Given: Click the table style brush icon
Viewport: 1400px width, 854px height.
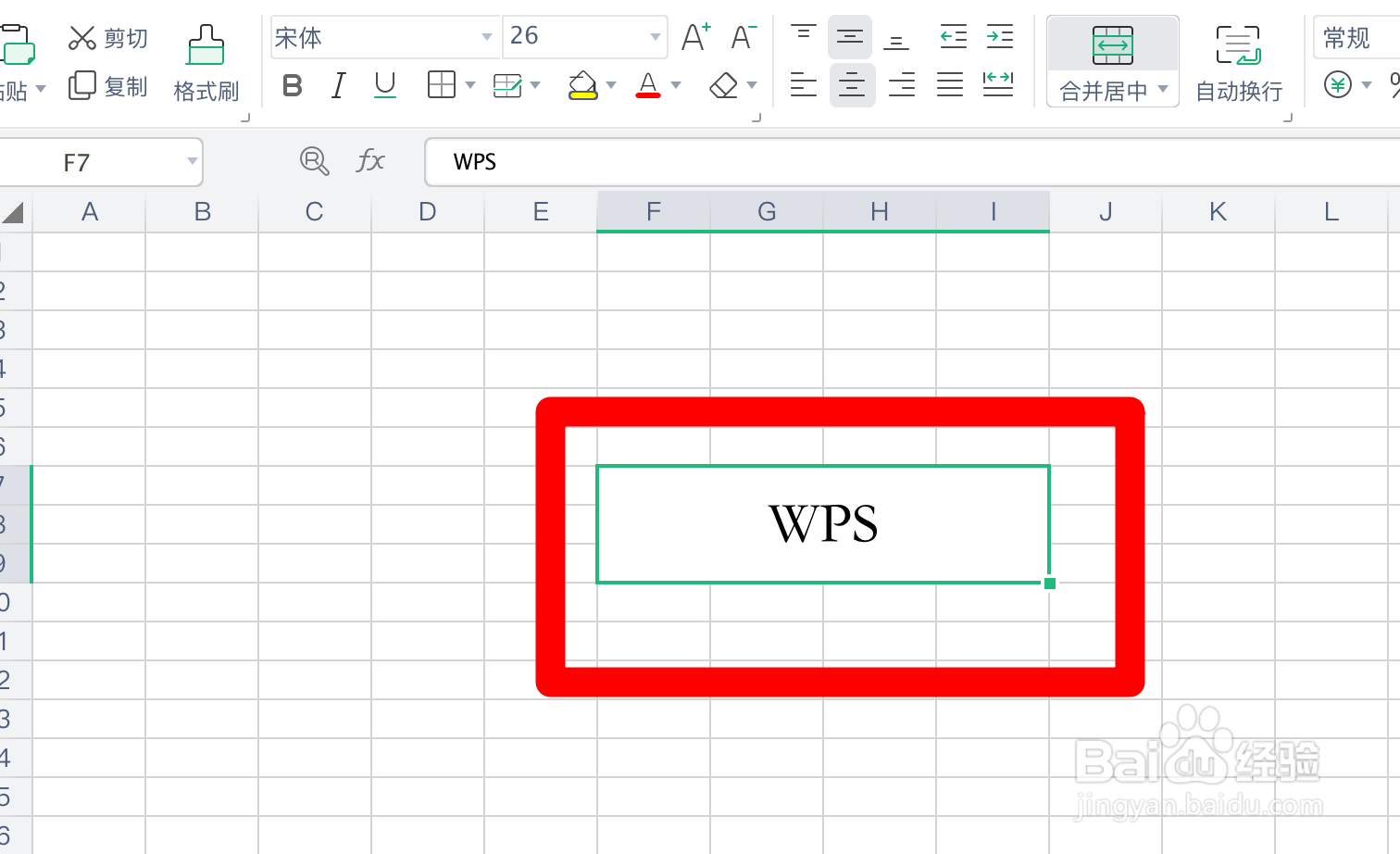Looking at the screenshot, I should point(507,85).
